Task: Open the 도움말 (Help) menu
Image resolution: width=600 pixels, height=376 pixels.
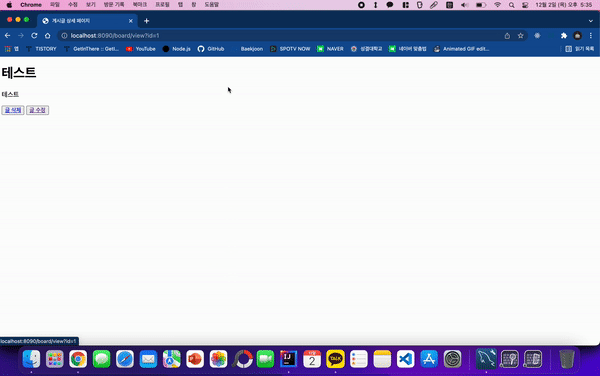Action: [x=211, y=5]
